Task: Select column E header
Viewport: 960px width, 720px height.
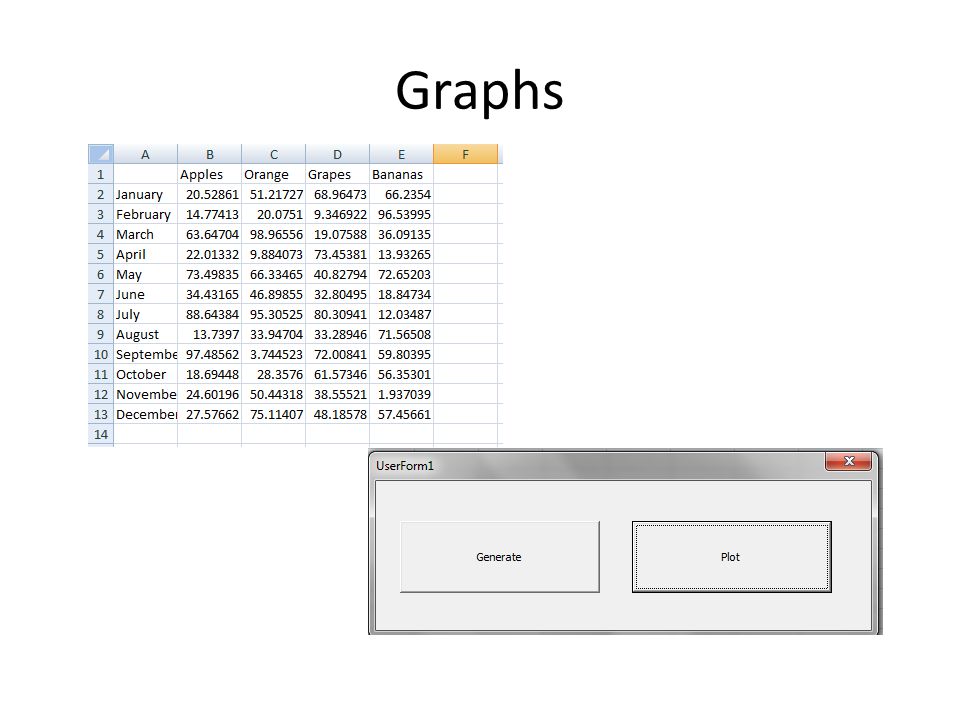Action: click(x=402, y=154)
